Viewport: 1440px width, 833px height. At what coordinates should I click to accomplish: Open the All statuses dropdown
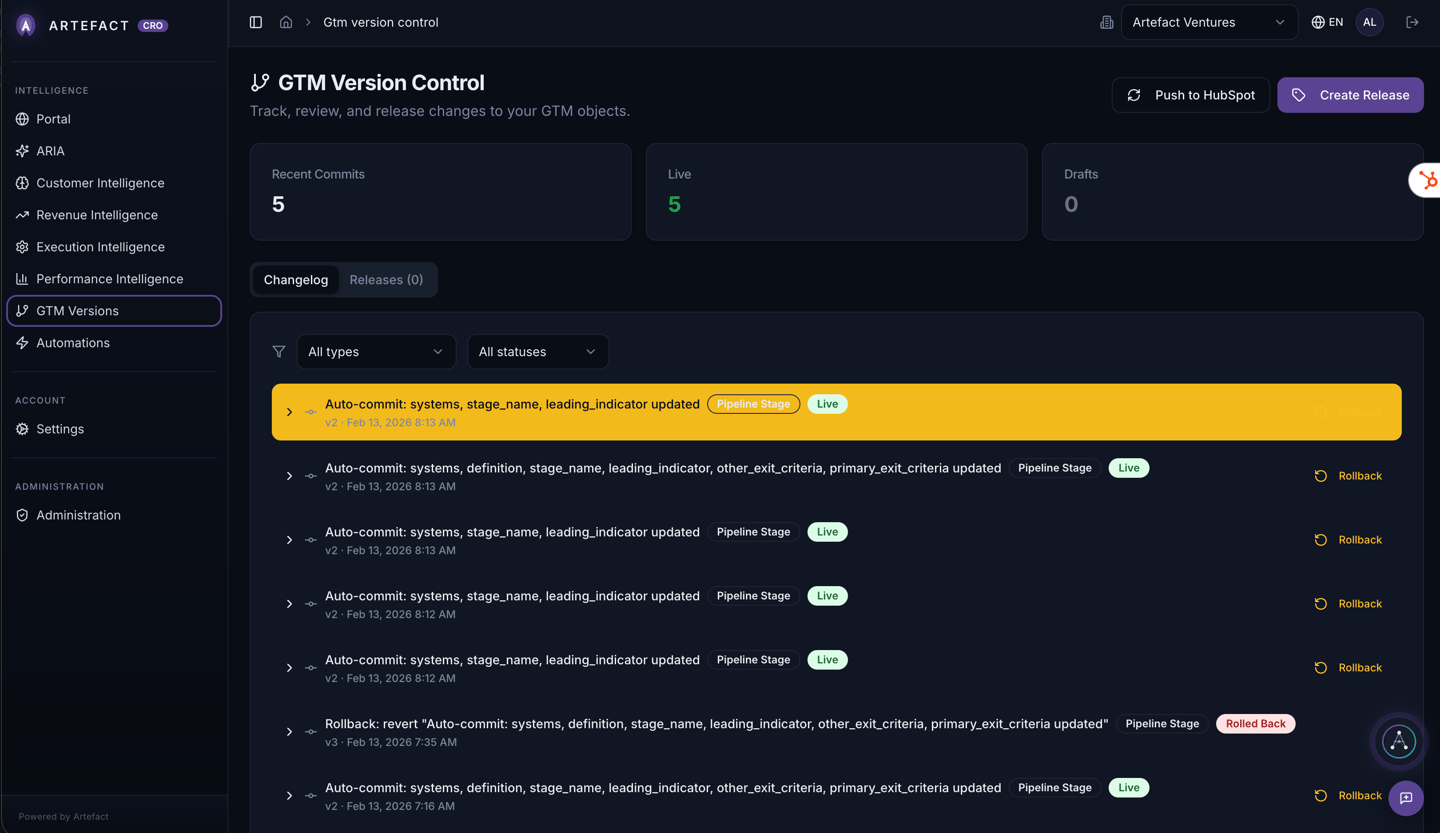(x=538, y=351)
